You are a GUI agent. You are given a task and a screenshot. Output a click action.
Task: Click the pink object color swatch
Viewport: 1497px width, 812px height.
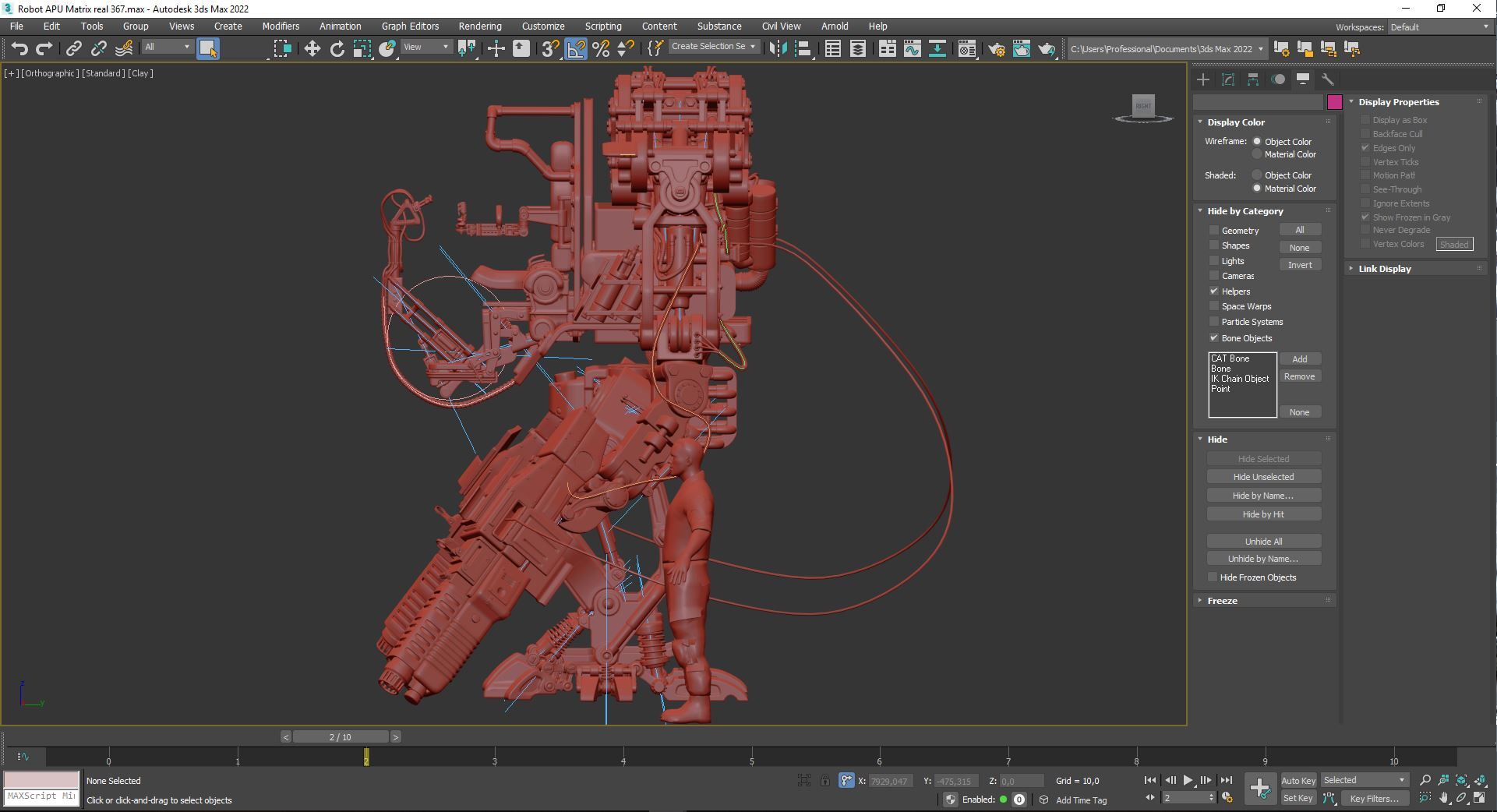click(1334, 102)
